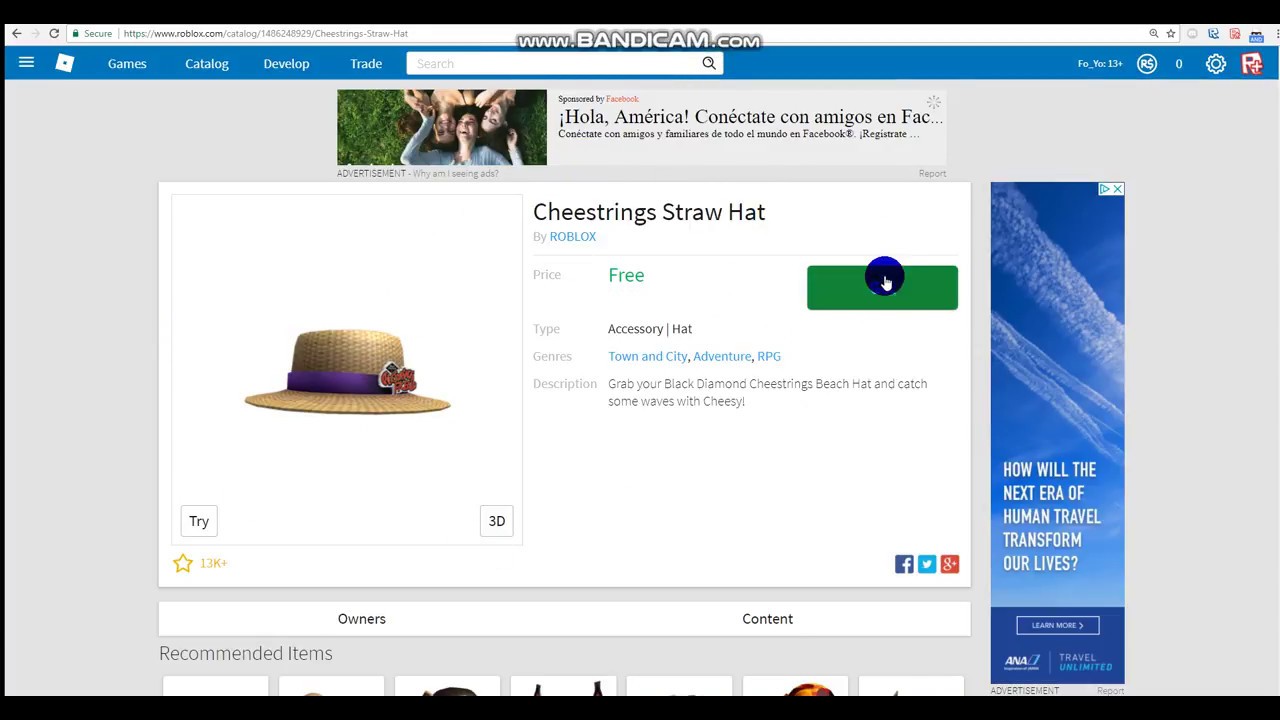This screenshot has height=720, width=1280.
Task: Open the Trade page
Action: click(x=366, y=63)
